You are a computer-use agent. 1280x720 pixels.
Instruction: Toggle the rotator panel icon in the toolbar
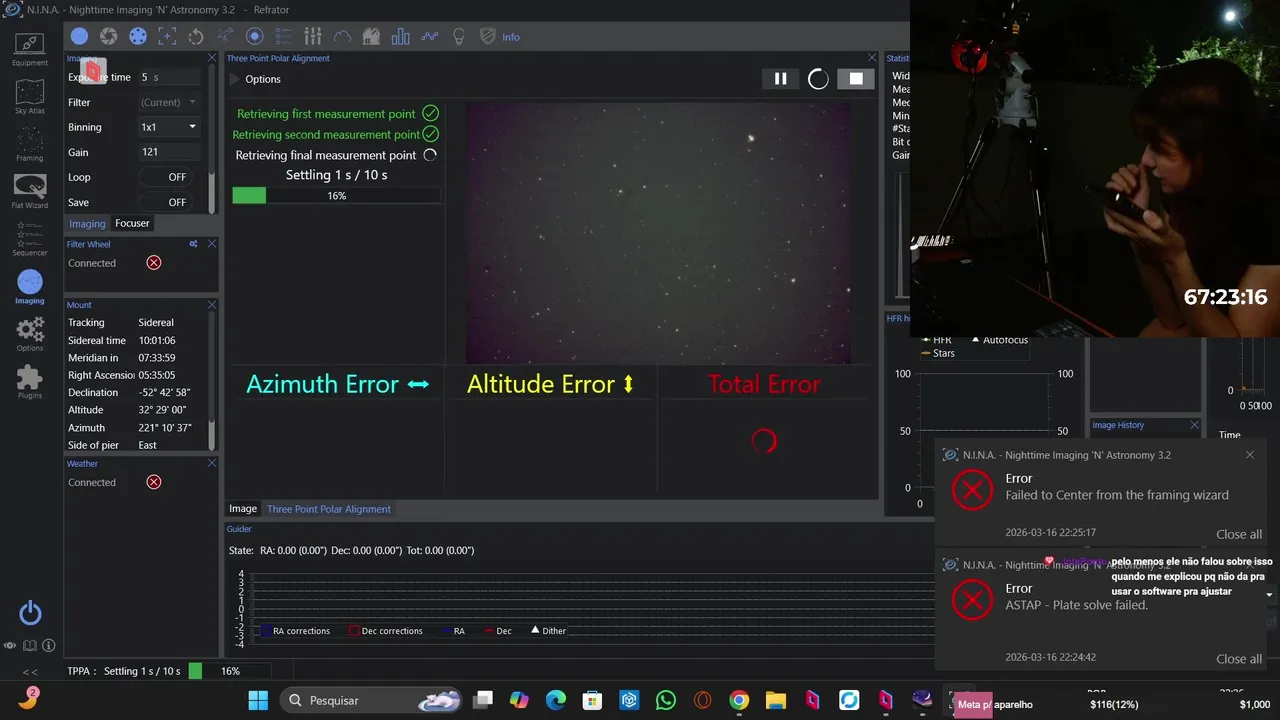pos(196,37)
